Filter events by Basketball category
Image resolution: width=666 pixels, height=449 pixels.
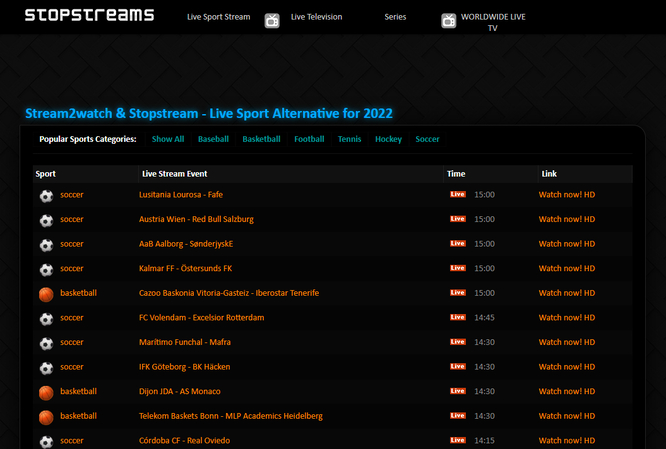coord(261,139)
